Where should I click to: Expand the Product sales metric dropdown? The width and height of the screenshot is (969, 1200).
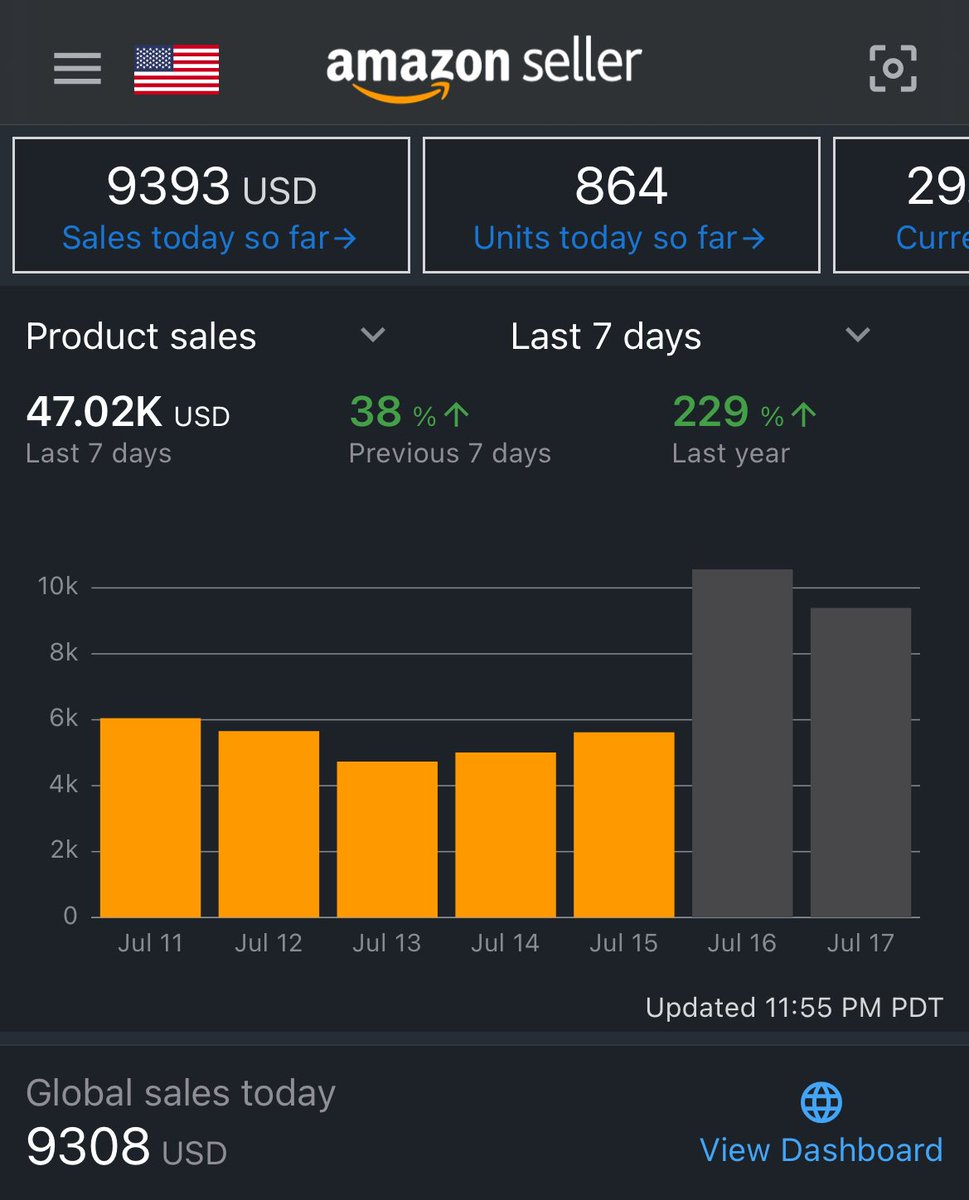point(206,336)
